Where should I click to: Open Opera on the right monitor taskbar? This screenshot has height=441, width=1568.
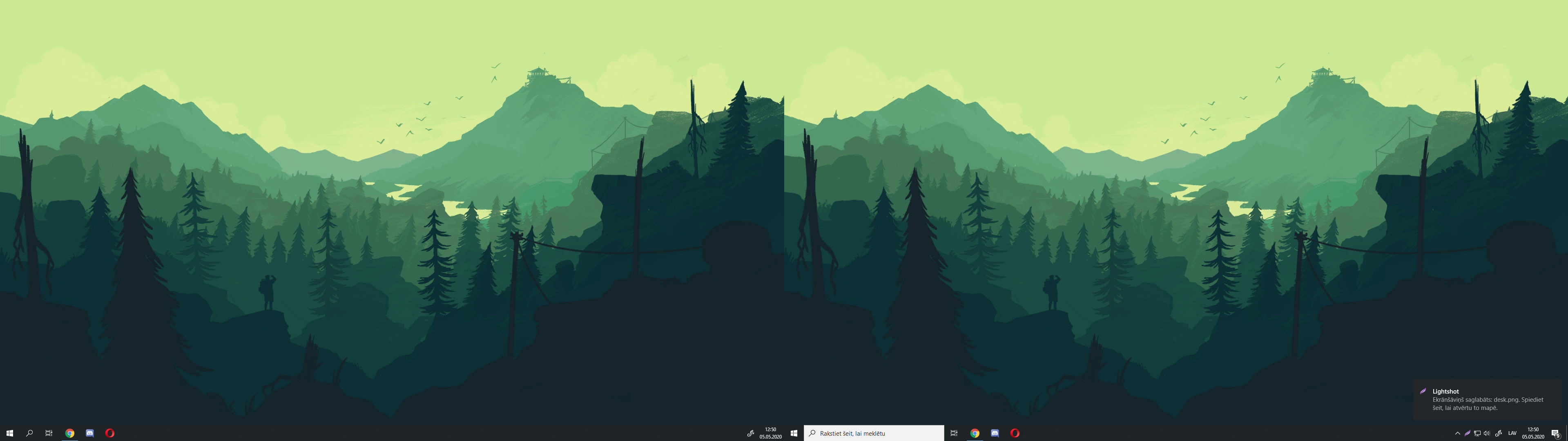tap(1015, 433)
